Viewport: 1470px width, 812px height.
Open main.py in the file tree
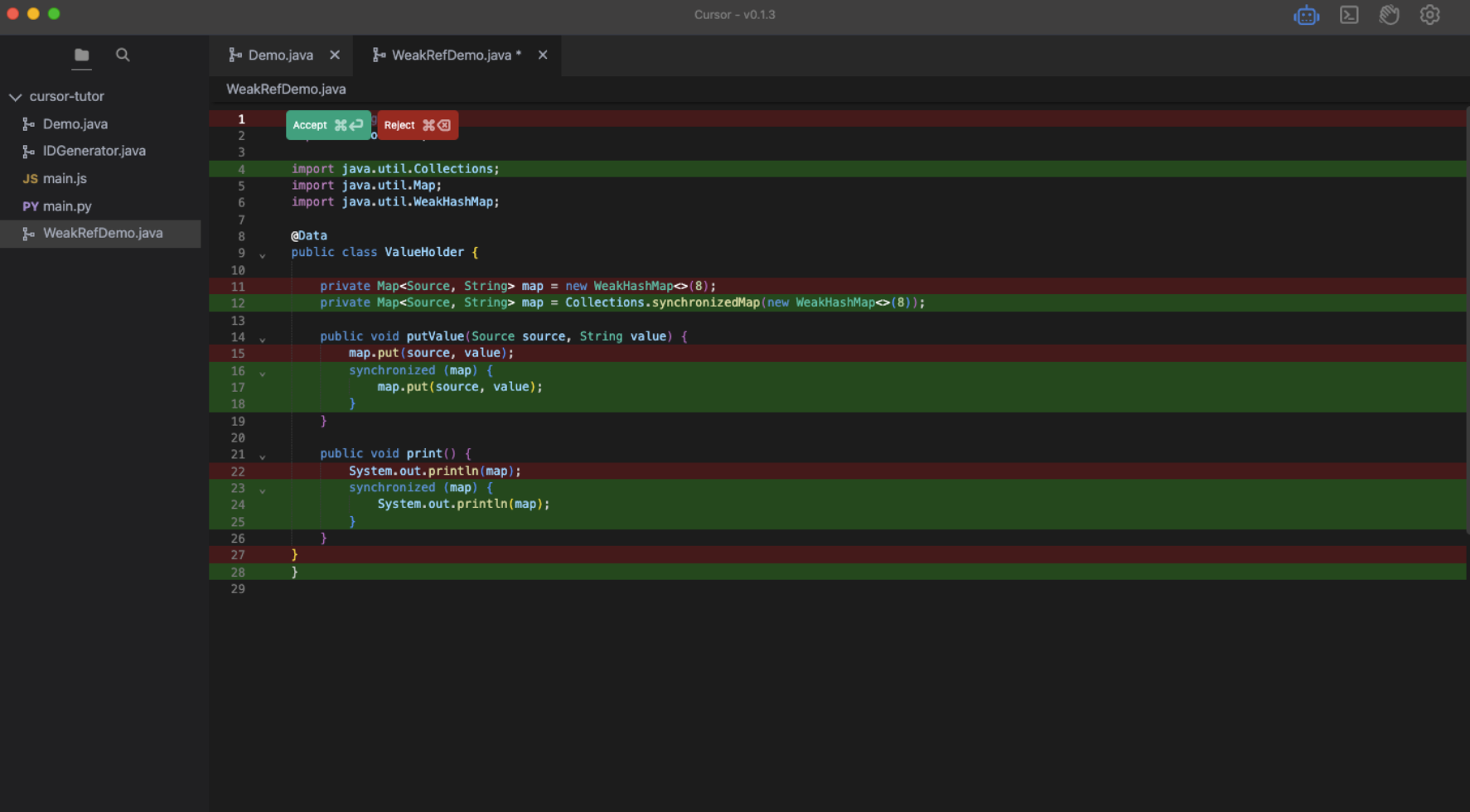click(67, 205)
